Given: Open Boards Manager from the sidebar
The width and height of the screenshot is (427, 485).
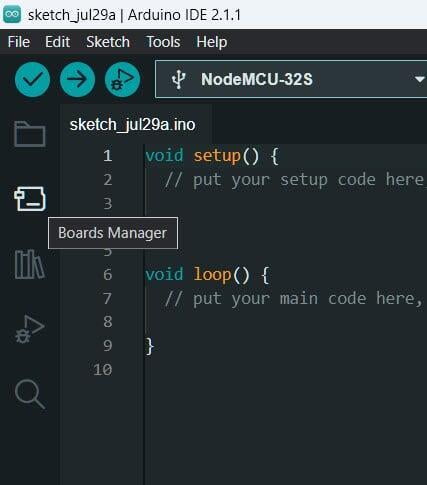Looking at the screenshot, I should (30, 199).
